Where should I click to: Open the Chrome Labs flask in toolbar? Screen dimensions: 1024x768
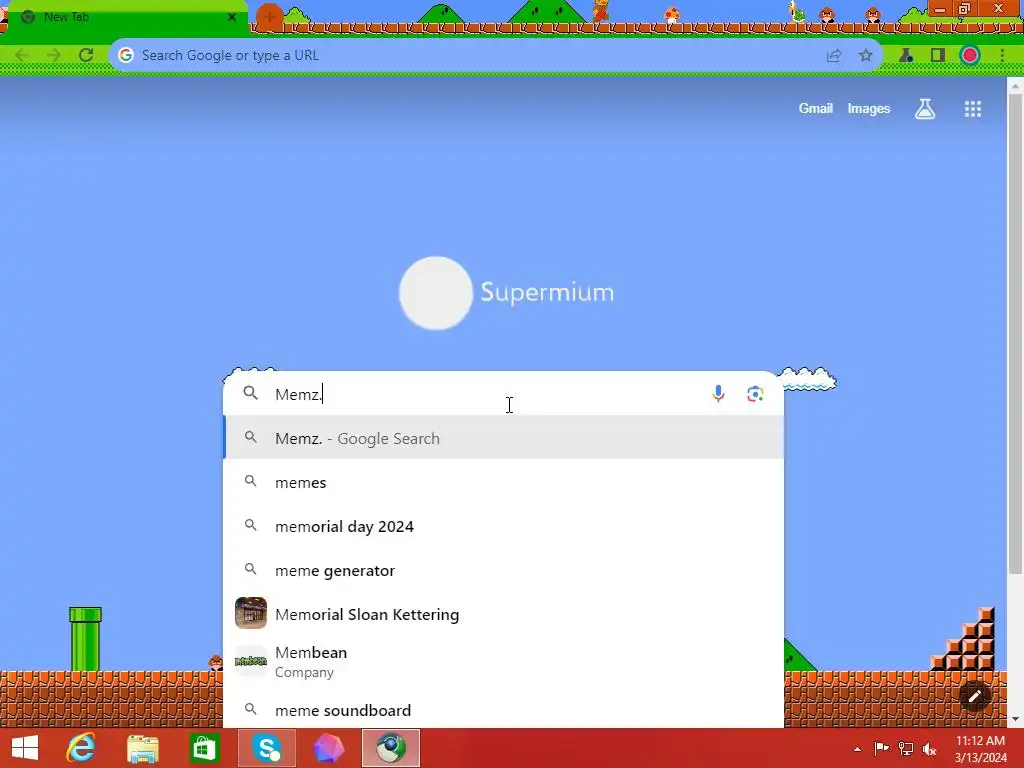(x=906, y=56)
